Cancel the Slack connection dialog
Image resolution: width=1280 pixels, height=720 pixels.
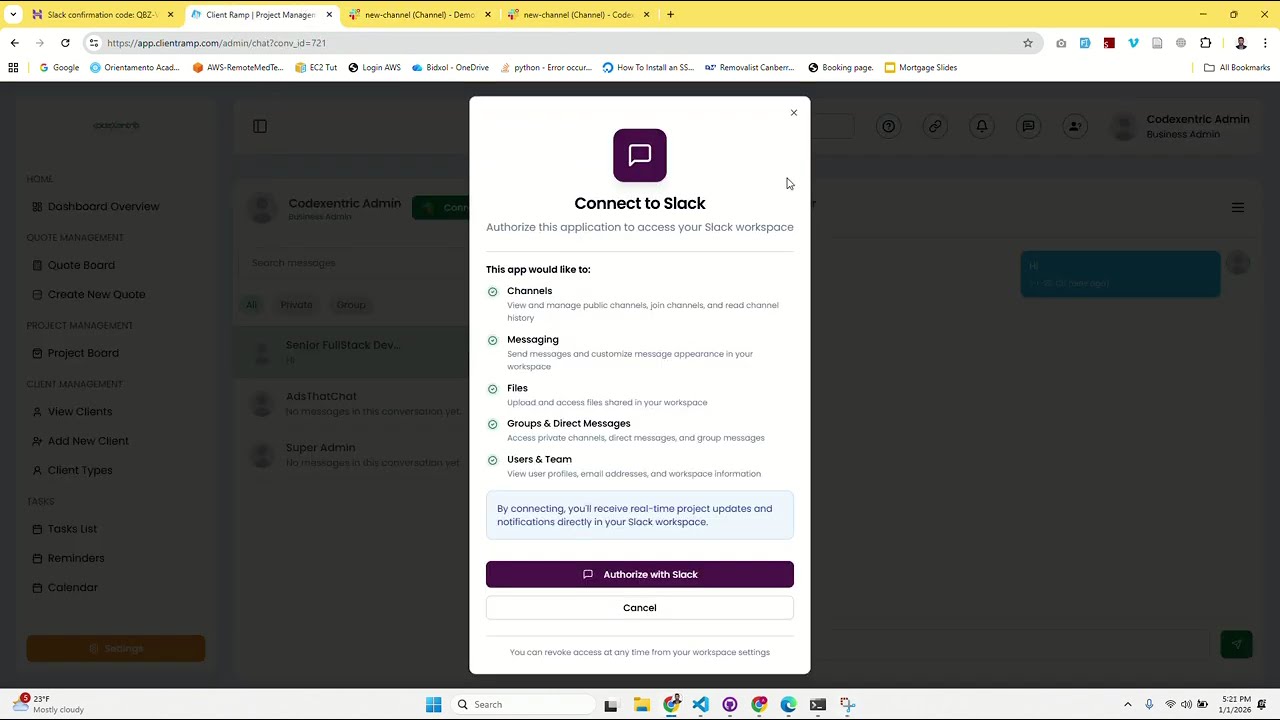(640, 608)
